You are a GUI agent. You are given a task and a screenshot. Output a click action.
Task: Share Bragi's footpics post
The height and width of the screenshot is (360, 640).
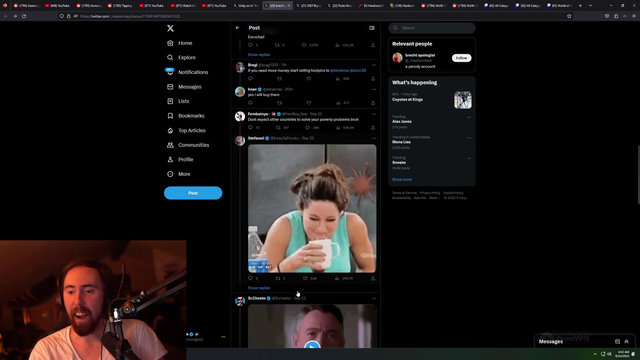(373, 78)
